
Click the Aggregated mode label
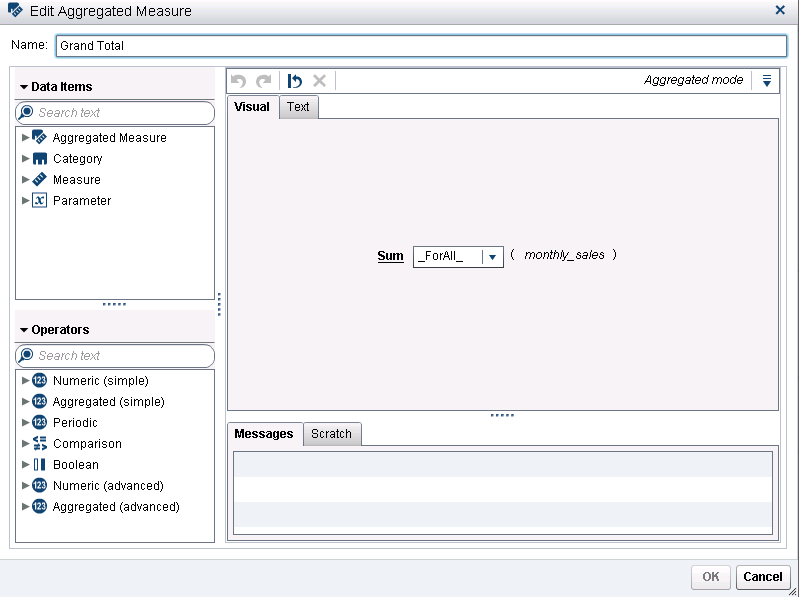point(694,80)
